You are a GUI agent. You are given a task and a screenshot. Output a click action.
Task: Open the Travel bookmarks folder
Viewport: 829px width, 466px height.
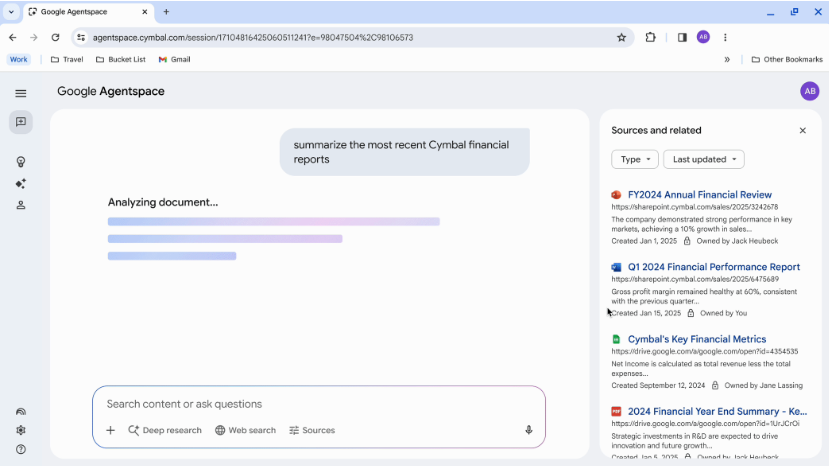[67, 59]
